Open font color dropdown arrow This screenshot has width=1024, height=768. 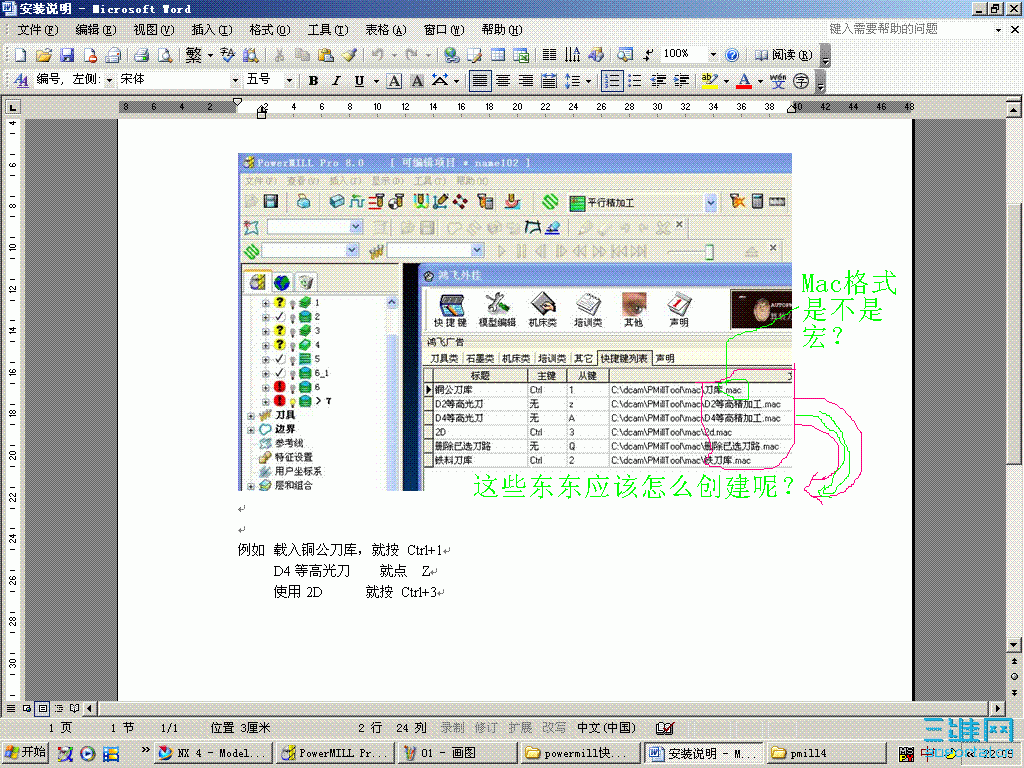[760, 81]
